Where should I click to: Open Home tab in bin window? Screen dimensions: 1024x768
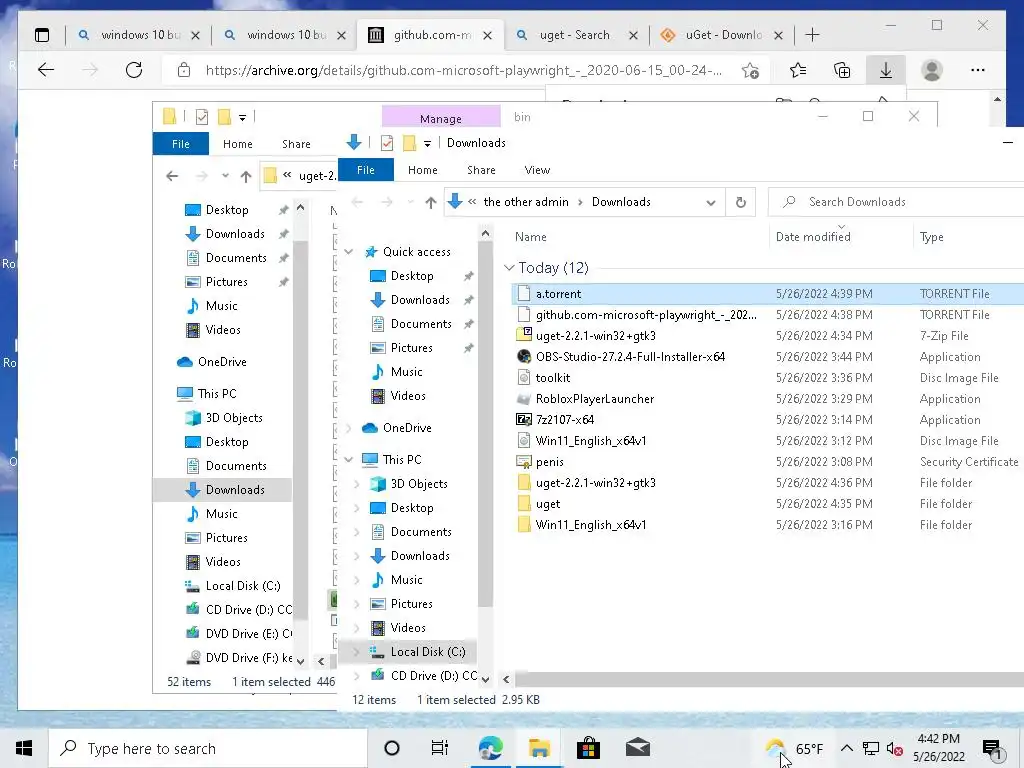(x=238, y=144)
